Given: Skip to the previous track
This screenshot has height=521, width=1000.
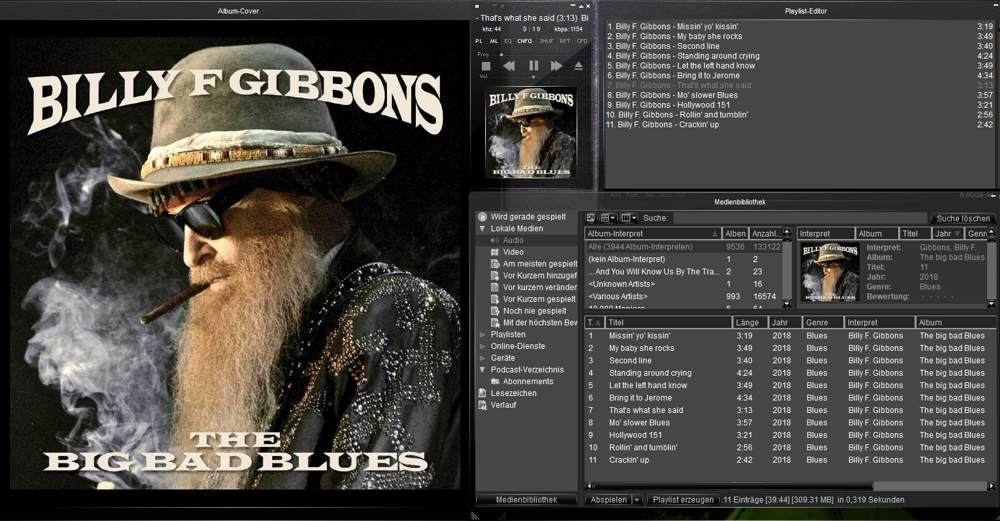Looking at the screenshot, I should (x=509, y=66).
